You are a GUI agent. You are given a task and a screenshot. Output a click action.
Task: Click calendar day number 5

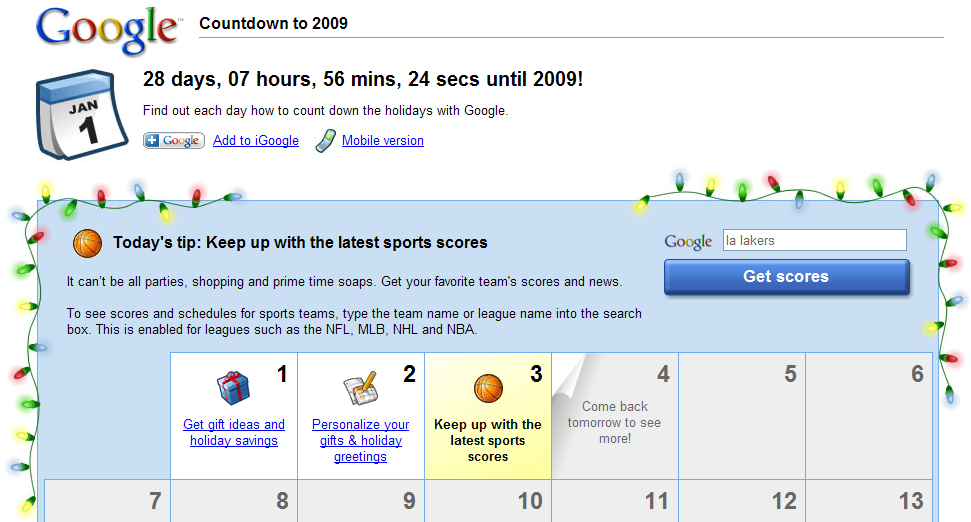pyautogui.click(x=790, y=374)
